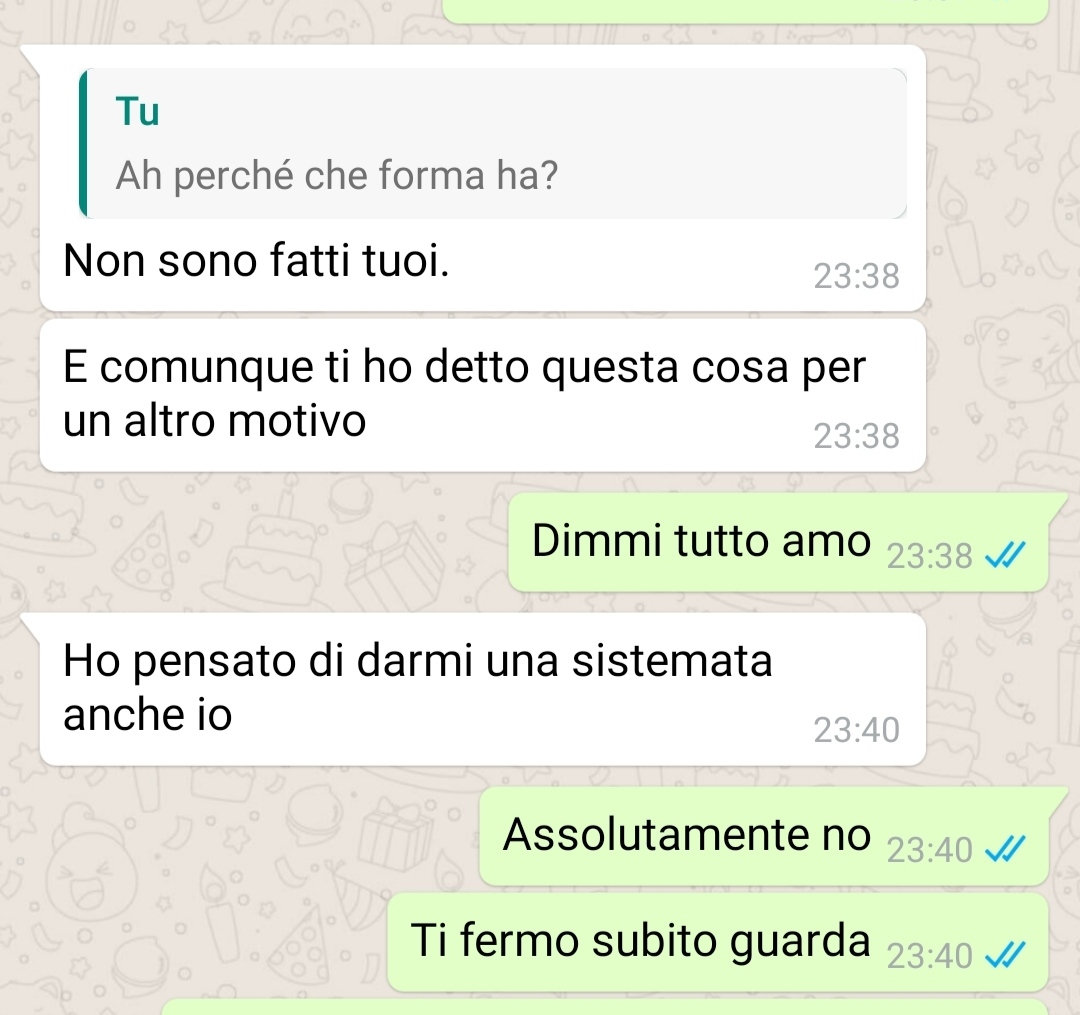Viewport: 1080px width, 1015px height.
Task: Tap the 23:38 timestamp beside "Dimmi tutto amo"
Action: point(929,556)
